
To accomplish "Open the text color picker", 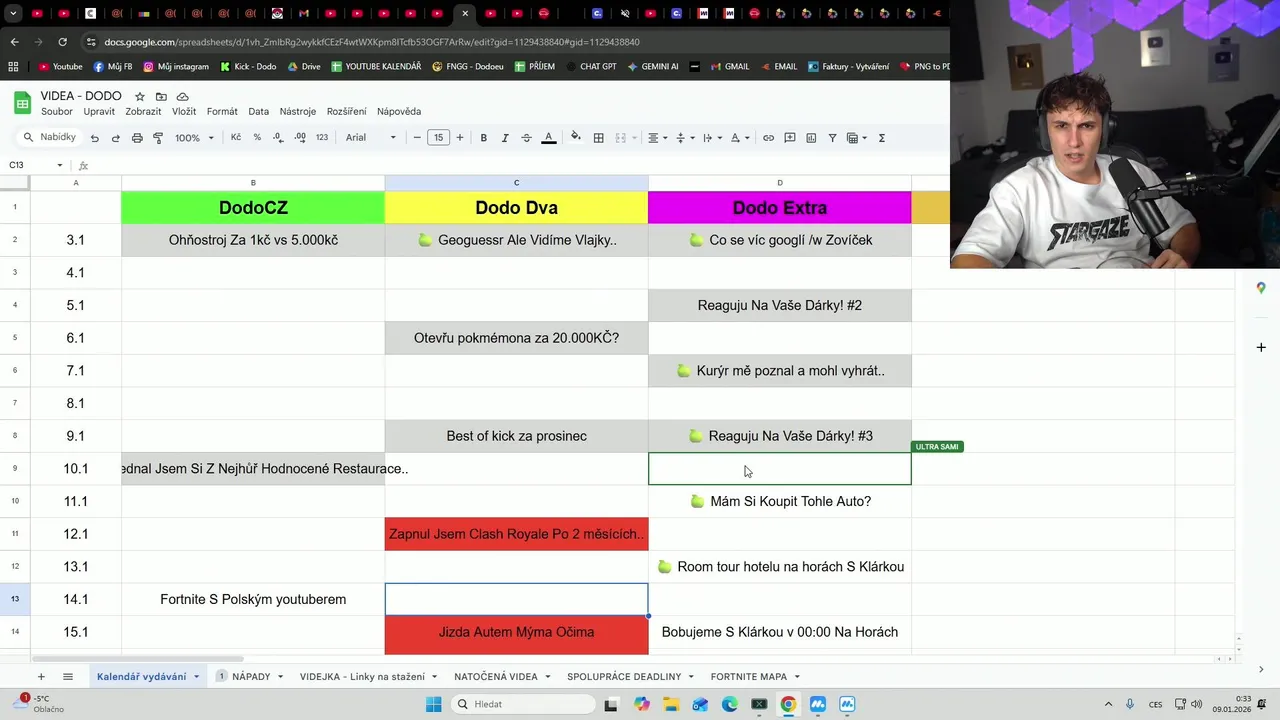I will (x=548, y=138).
